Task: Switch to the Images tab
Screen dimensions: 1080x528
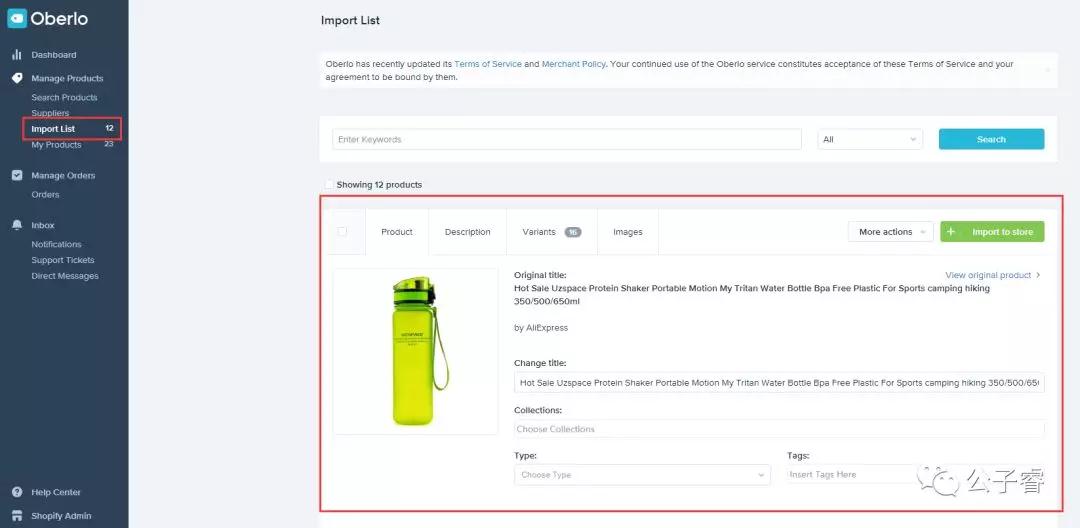Action: coord(627,232)
